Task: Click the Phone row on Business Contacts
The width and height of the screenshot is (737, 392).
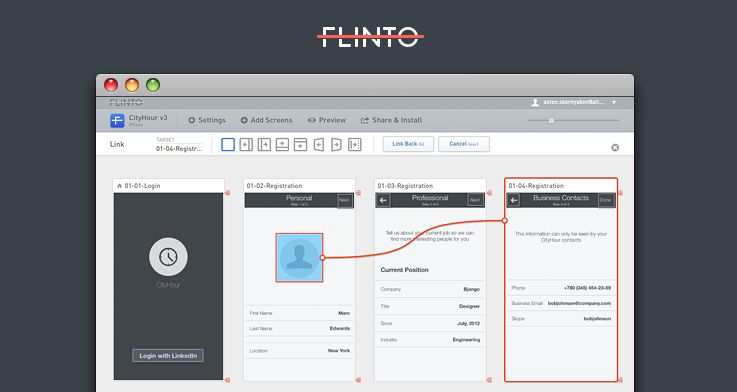Action: [x=561, y=288]
